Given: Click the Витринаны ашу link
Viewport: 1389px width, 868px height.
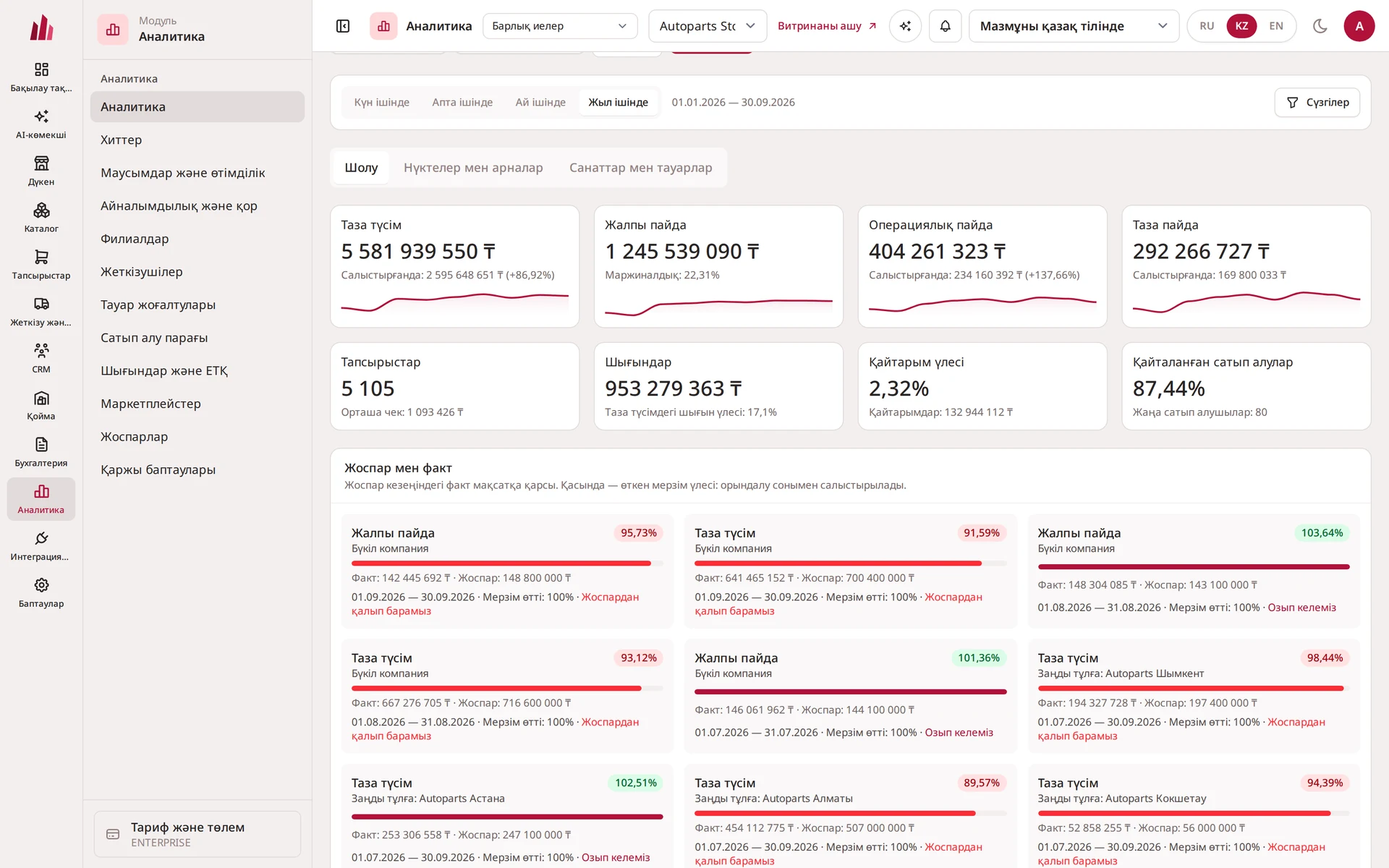Looking at the screenshot, I should click(x=827, y=26).
